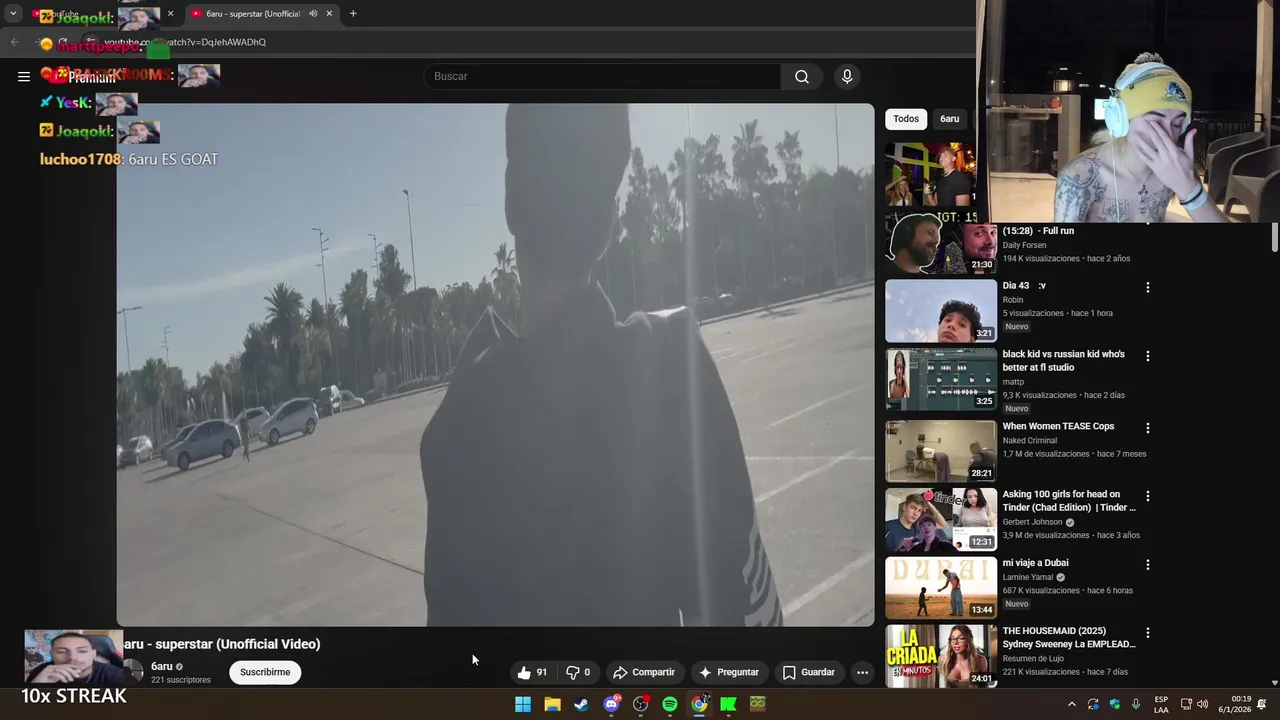Subscribe using the Suscribirme button
The width and height of the screenshot is (1280, 720).
pyautogui.click(x=265, y=672)
